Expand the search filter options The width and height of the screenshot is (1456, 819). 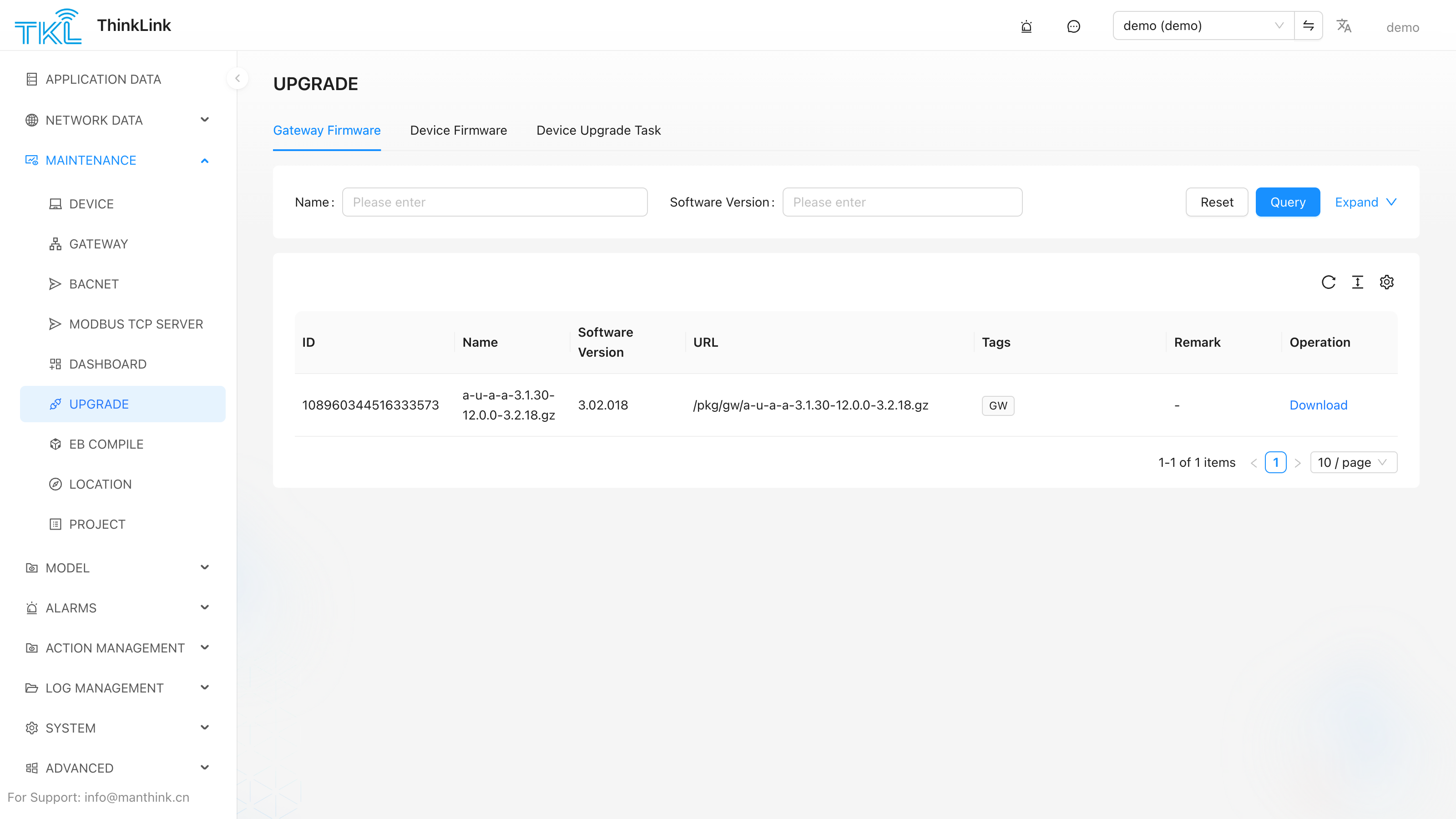click(x=1365, y=202)
